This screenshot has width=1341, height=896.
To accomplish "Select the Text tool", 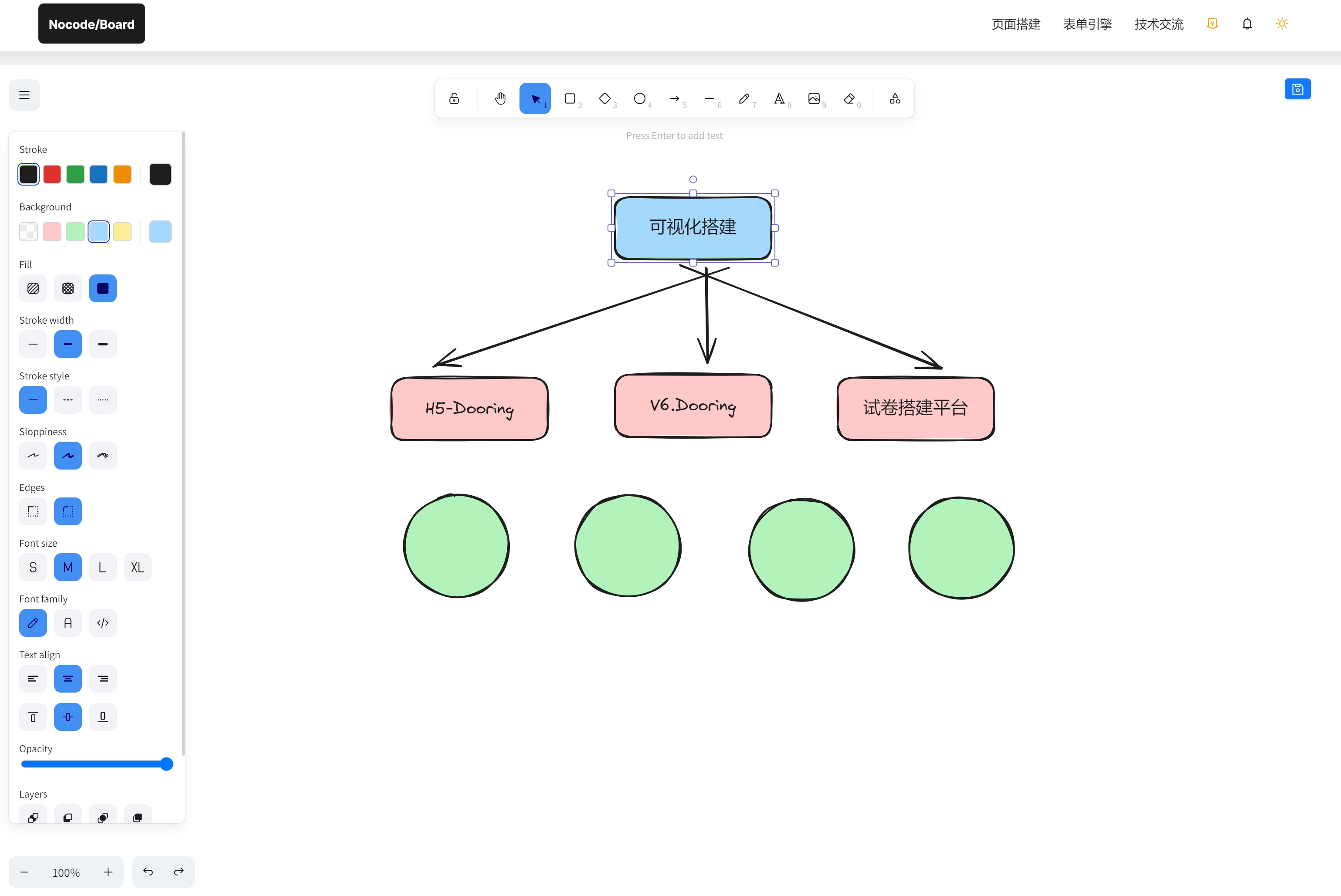I will pos(779,99).
